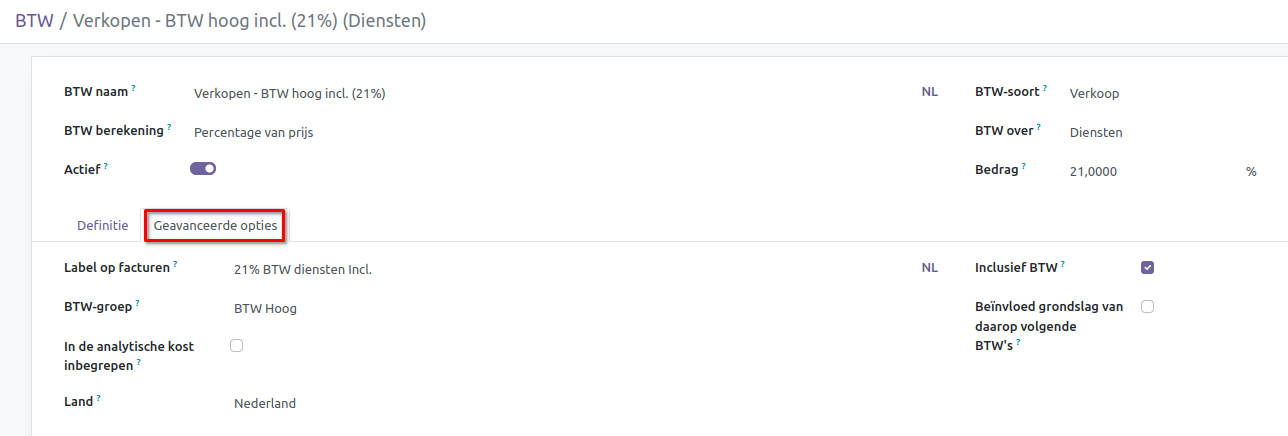The height and width of the screenshot is (436, 1288).
Task: Click the NL translate button beside tax name
Action: (x=930, y=93)
